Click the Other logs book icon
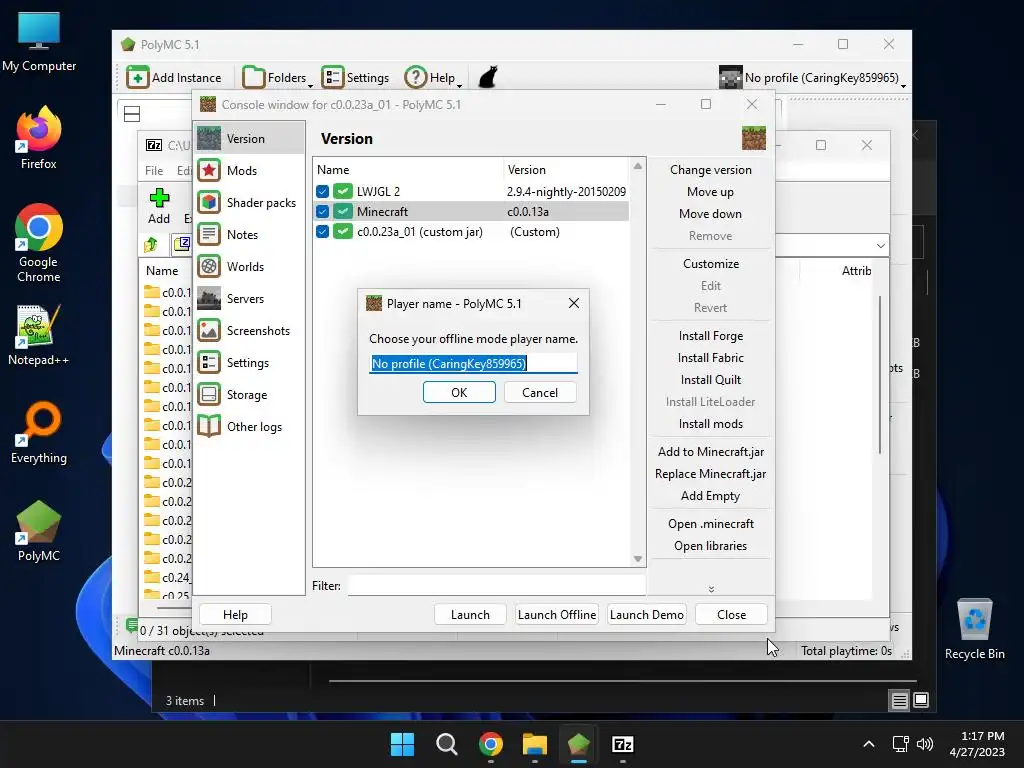 (x=209, y=426)
